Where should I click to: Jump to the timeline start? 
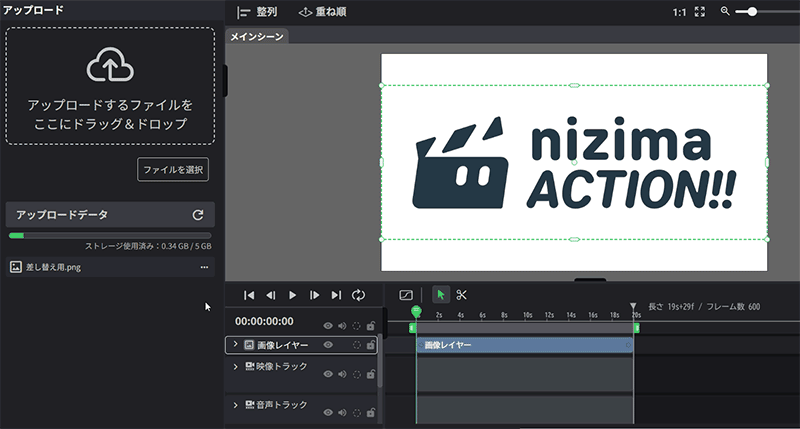click(249, 295)
